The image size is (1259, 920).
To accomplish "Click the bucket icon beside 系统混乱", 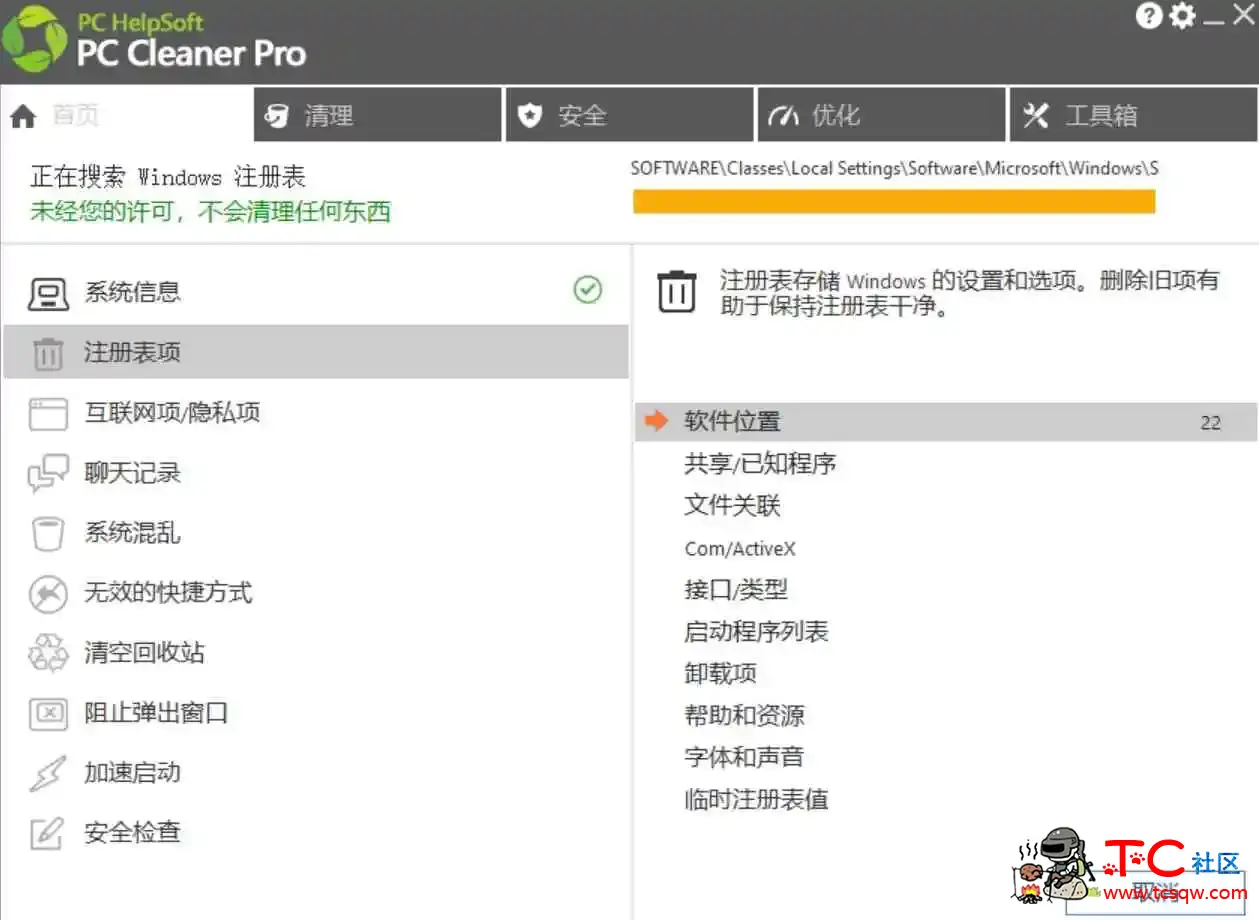I will pos(48,534).
